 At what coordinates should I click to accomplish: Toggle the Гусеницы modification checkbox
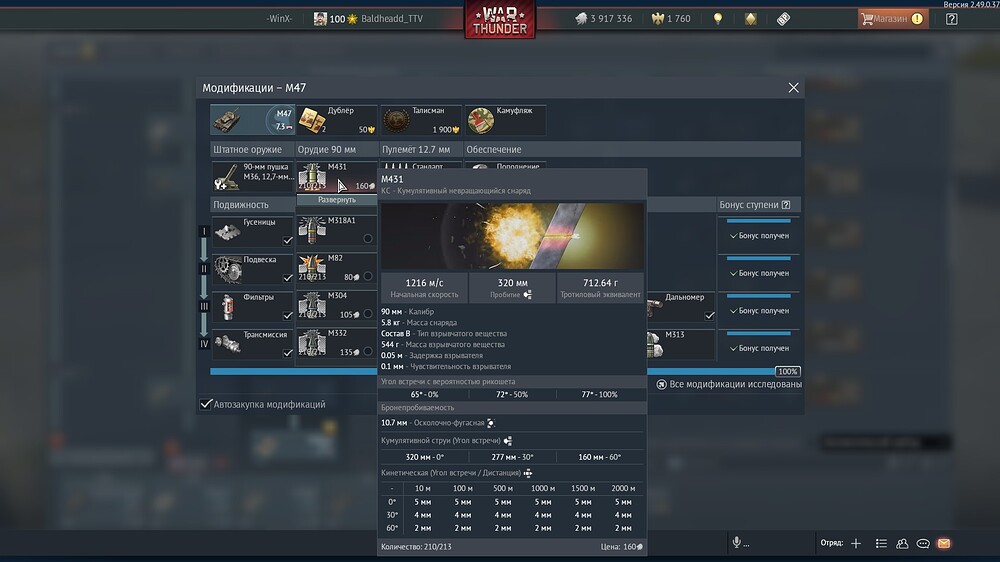click(x=287, y=241)
